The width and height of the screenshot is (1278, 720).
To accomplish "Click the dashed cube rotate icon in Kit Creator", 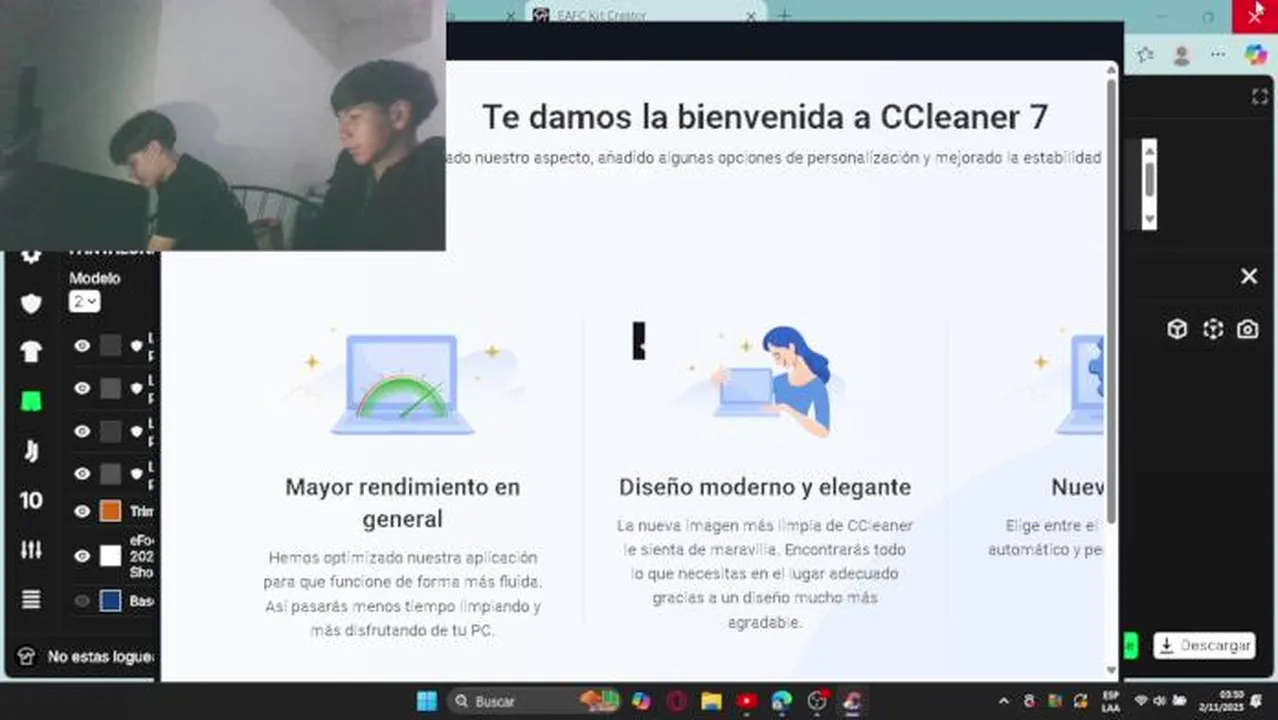I will 1213,329.
